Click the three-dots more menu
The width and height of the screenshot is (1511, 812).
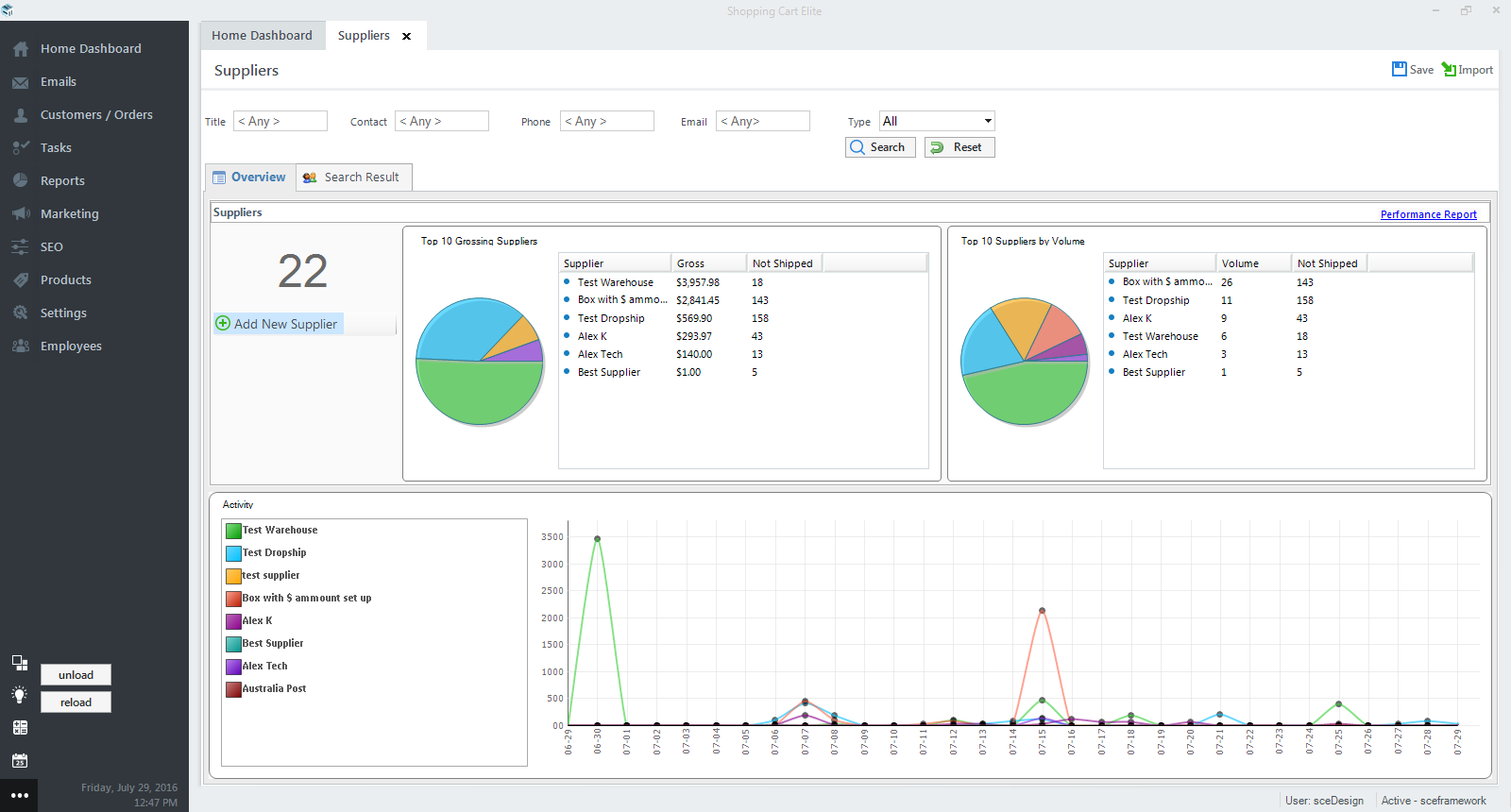coord(19,795)
